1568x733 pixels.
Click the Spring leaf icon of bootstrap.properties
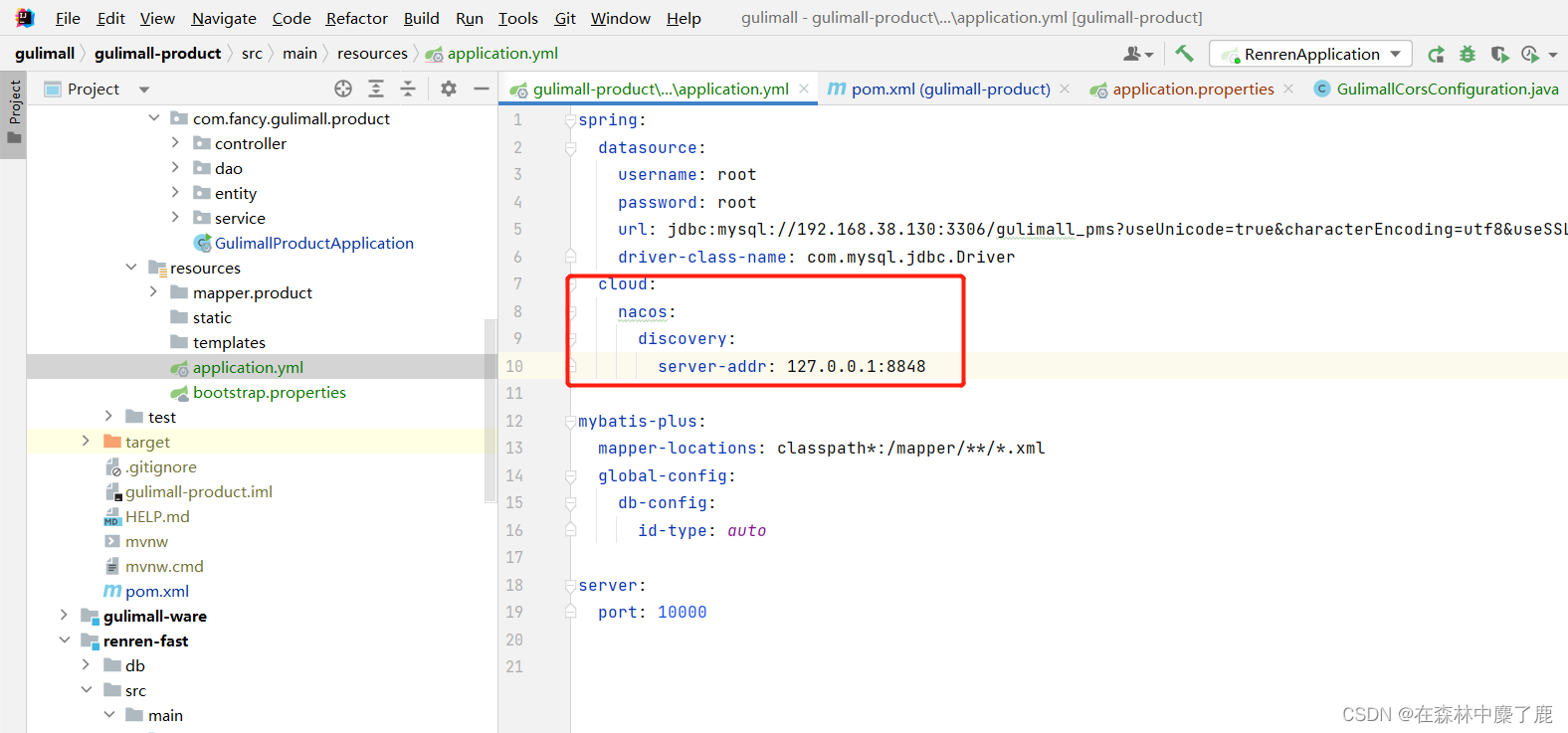[x=180, y=393]
